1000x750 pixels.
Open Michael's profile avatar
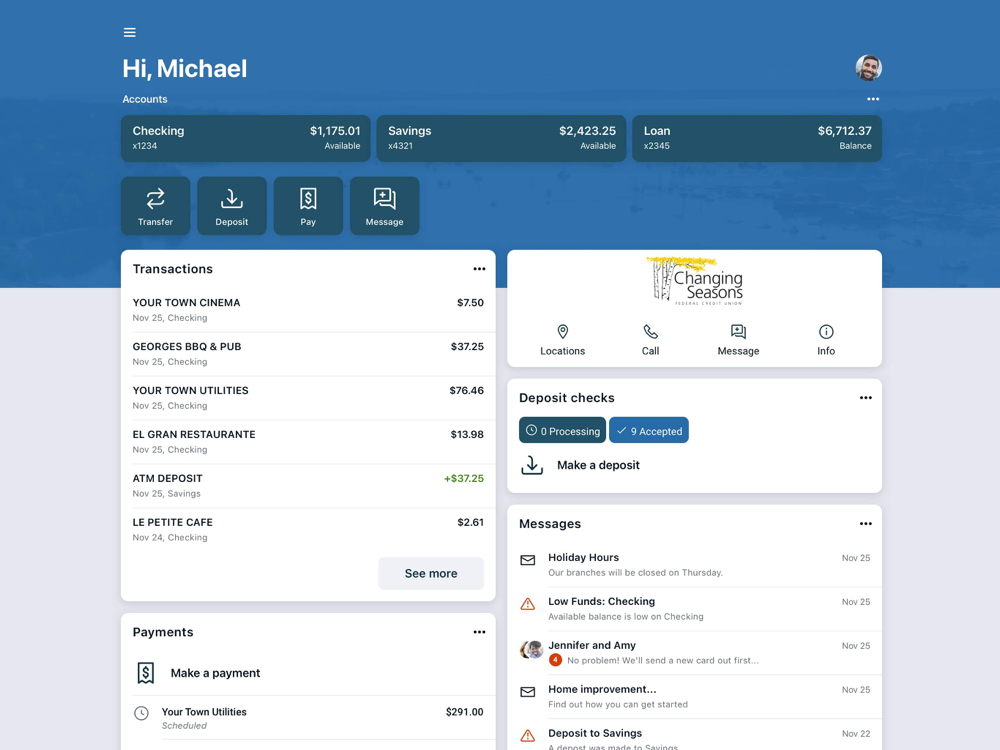click(868, 68)
